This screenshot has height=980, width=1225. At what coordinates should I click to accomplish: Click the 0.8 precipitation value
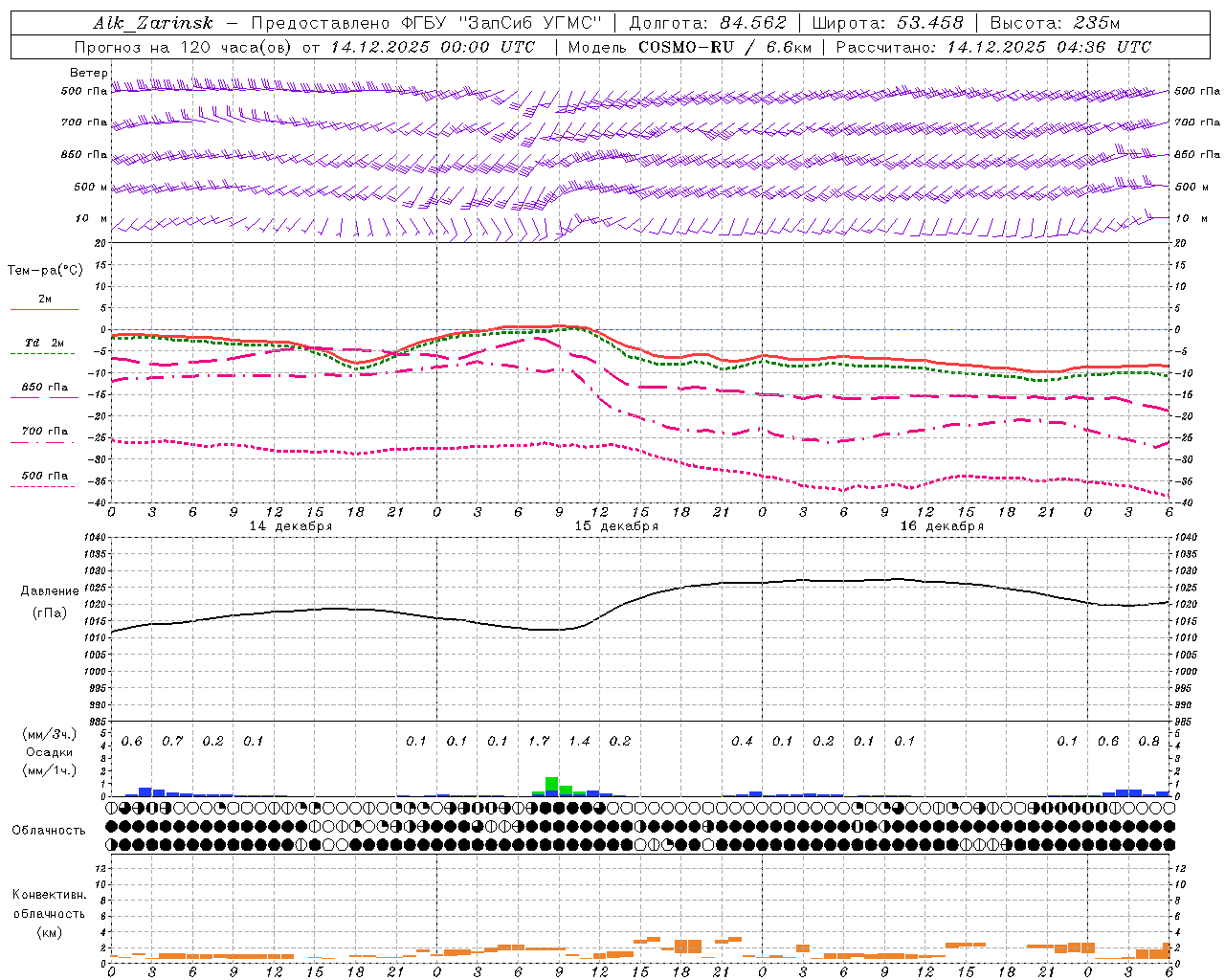click(1149, 741)
